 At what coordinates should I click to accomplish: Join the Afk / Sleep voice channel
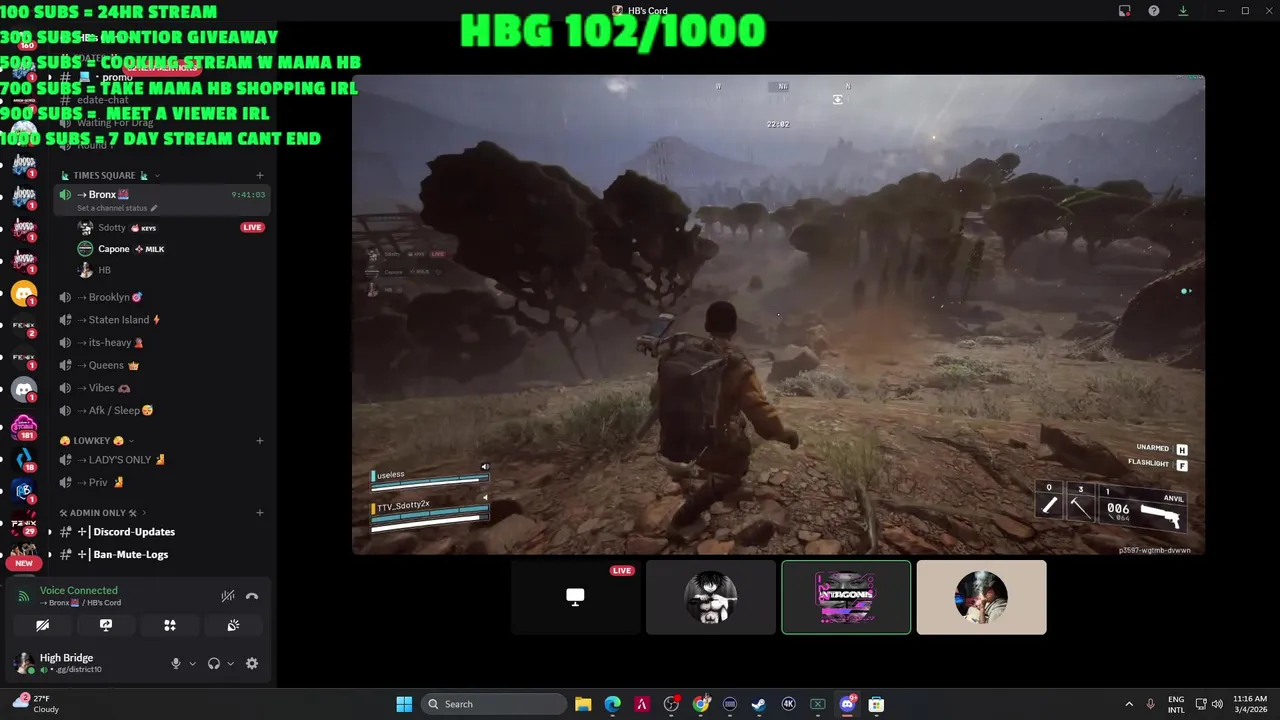coord(161,410)
